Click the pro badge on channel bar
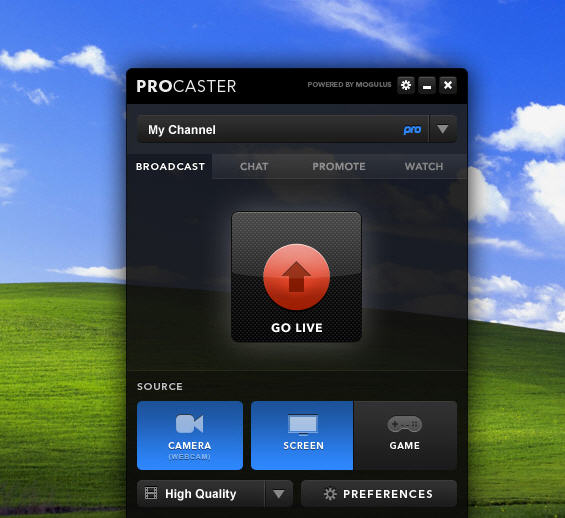This screenshot has height=518, width=565. click(x=412, y=130)
